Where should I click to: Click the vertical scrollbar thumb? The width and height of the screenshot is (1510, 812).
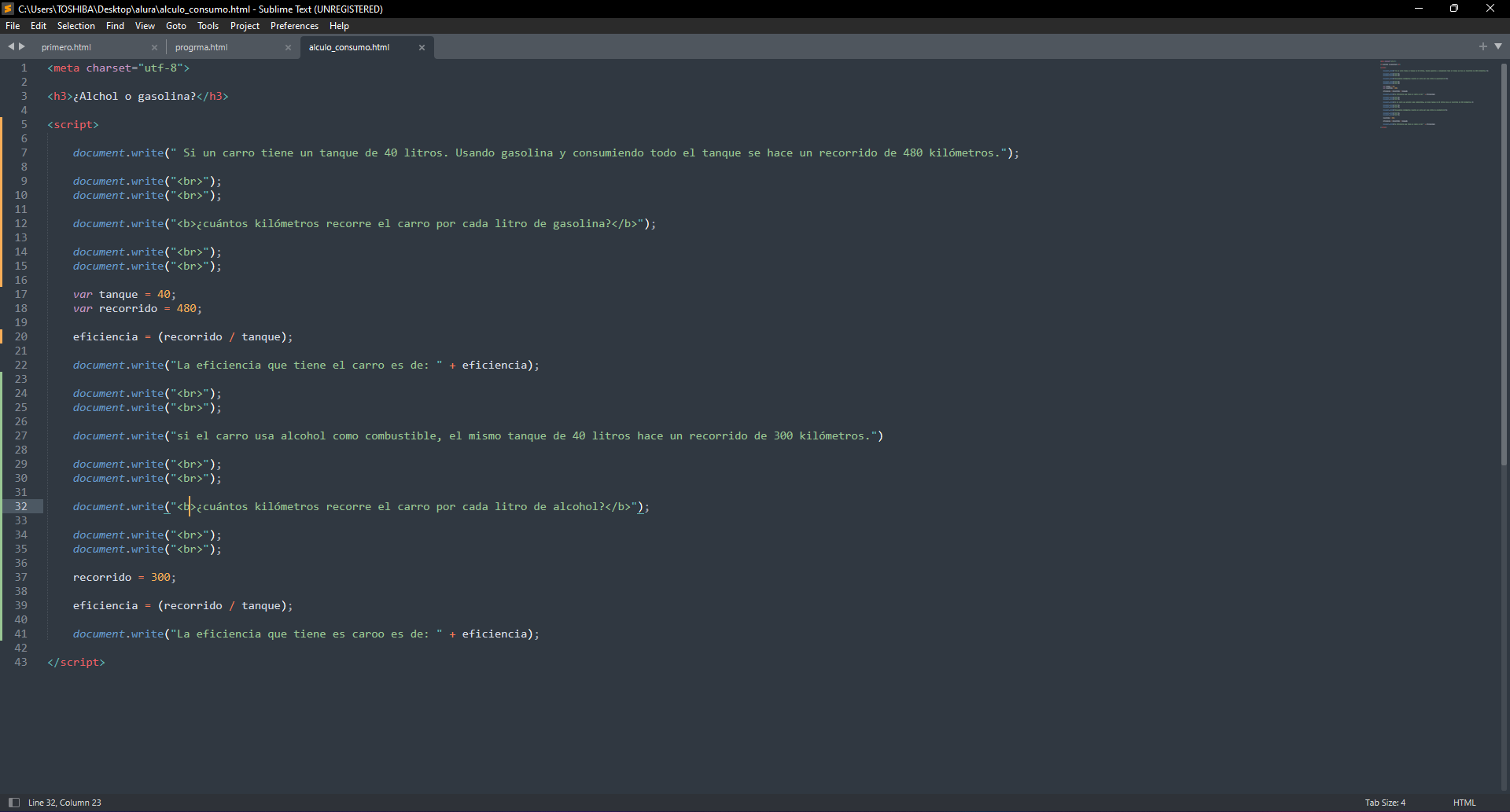click(x=1504, y=263)
